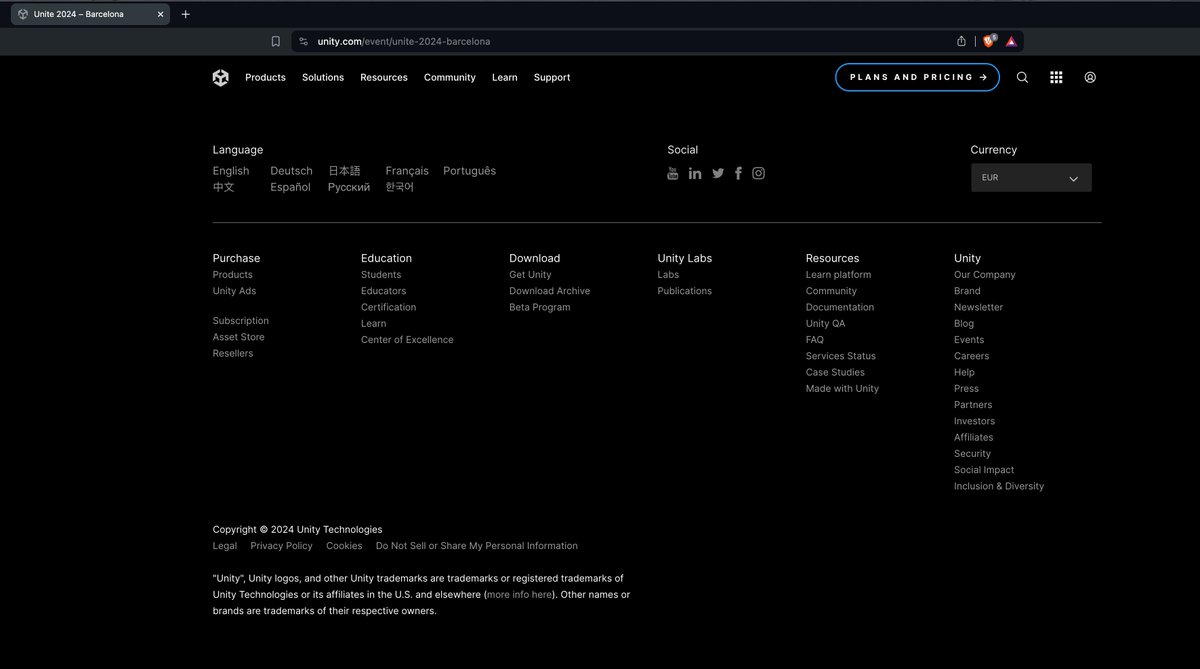Open the Careers footer link
The height and width of the screenshot is (669, 1200).
pos(972,356)
